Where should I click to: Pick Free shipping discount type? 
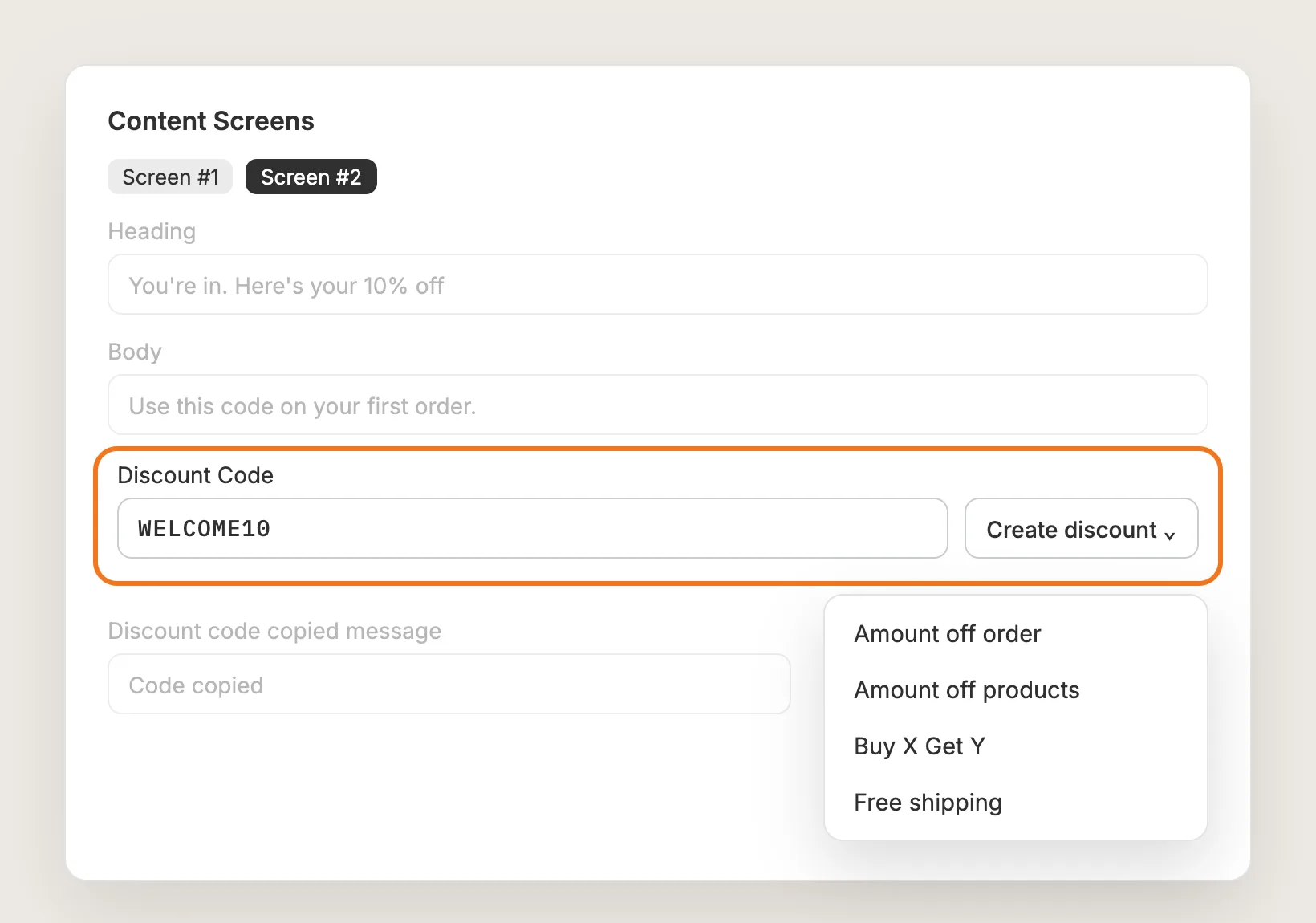point(928,803)
